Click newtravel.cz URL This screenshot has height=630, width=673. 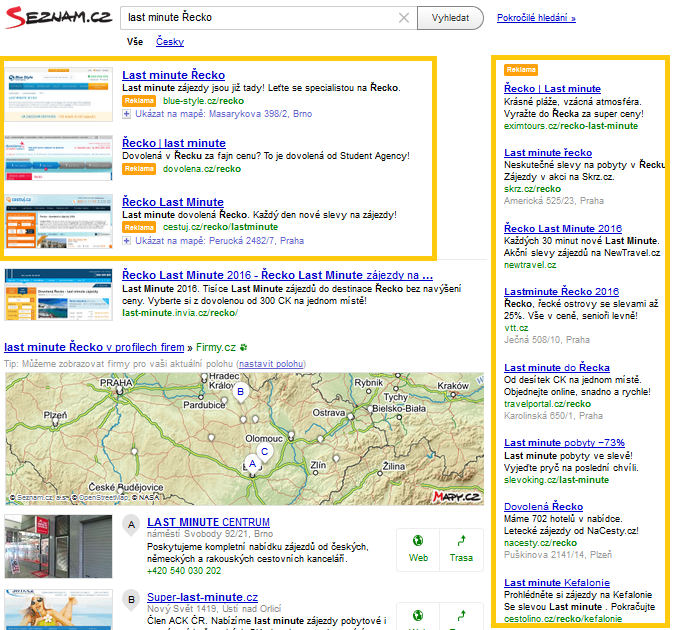coord(530,265)
